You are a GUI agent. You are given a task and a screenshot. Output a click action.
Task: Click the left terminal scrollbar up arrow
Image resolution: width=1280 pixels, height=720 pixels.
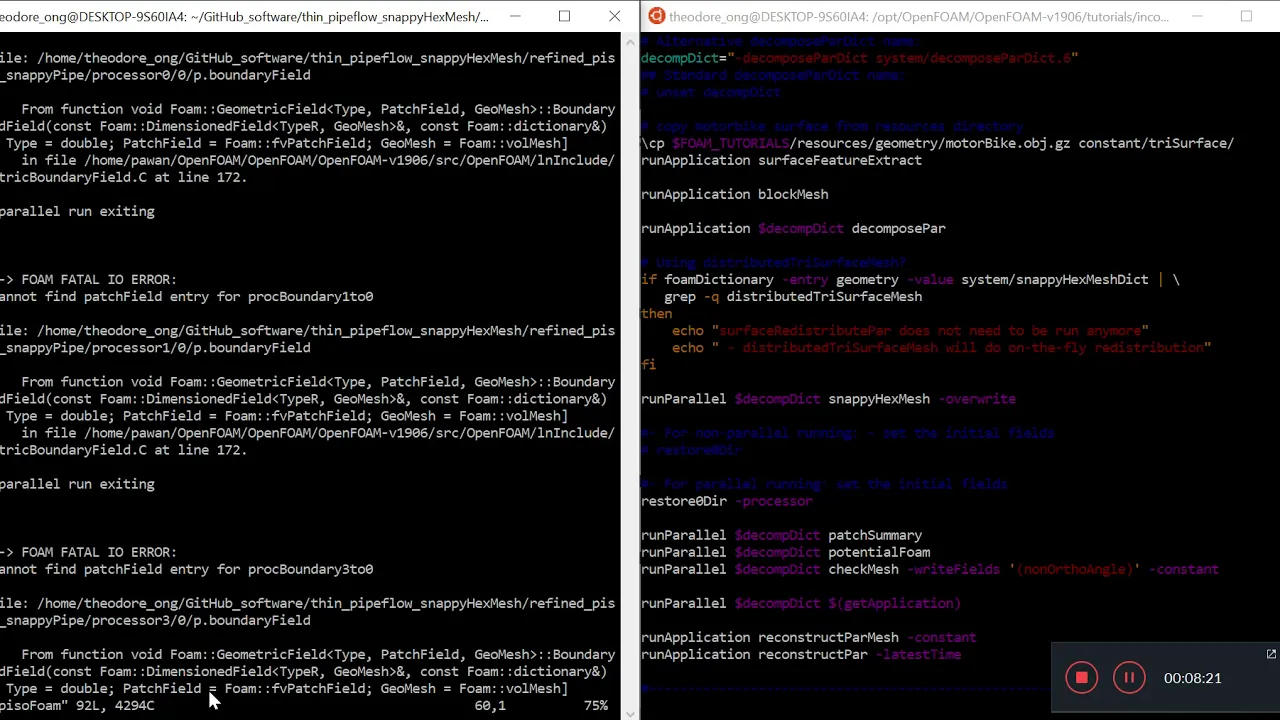pyautogui.click(x=630, y=41)
